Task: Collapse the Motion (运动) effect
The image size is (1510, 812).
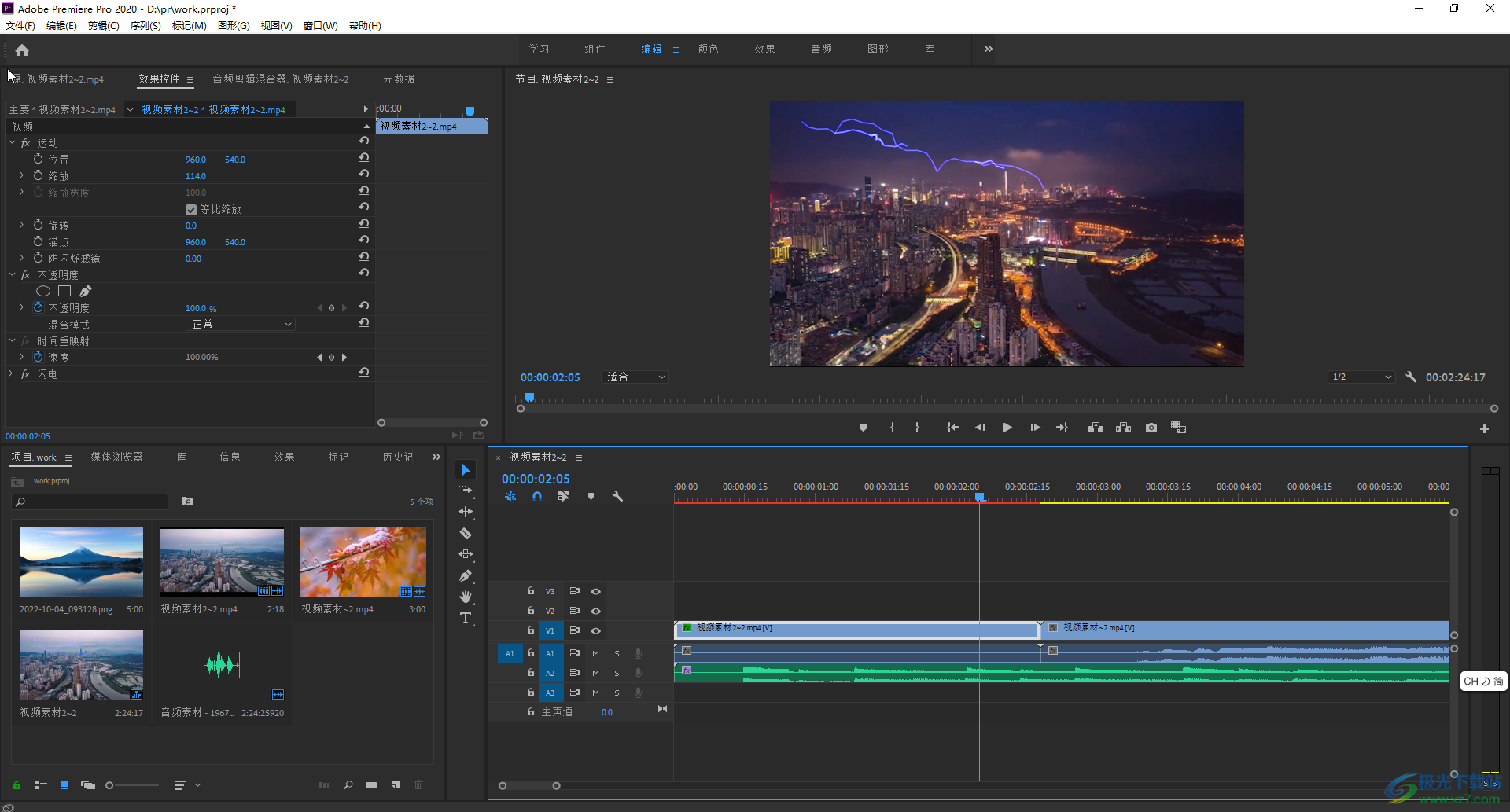Action: pyautogui.click(x=12, y=142)
